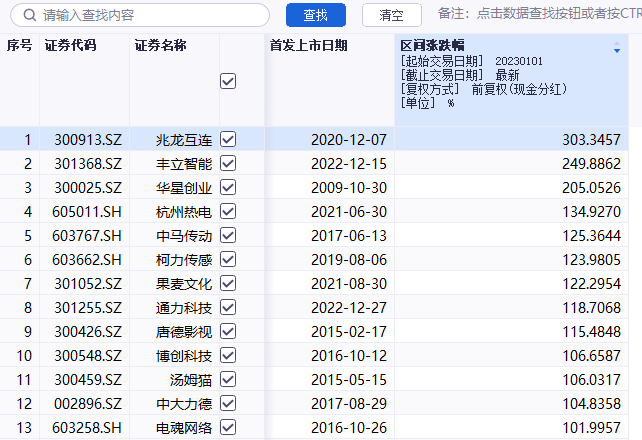Click the 首发上市日期 column header
The image size is (642, 440).
[x=308, y=45]
